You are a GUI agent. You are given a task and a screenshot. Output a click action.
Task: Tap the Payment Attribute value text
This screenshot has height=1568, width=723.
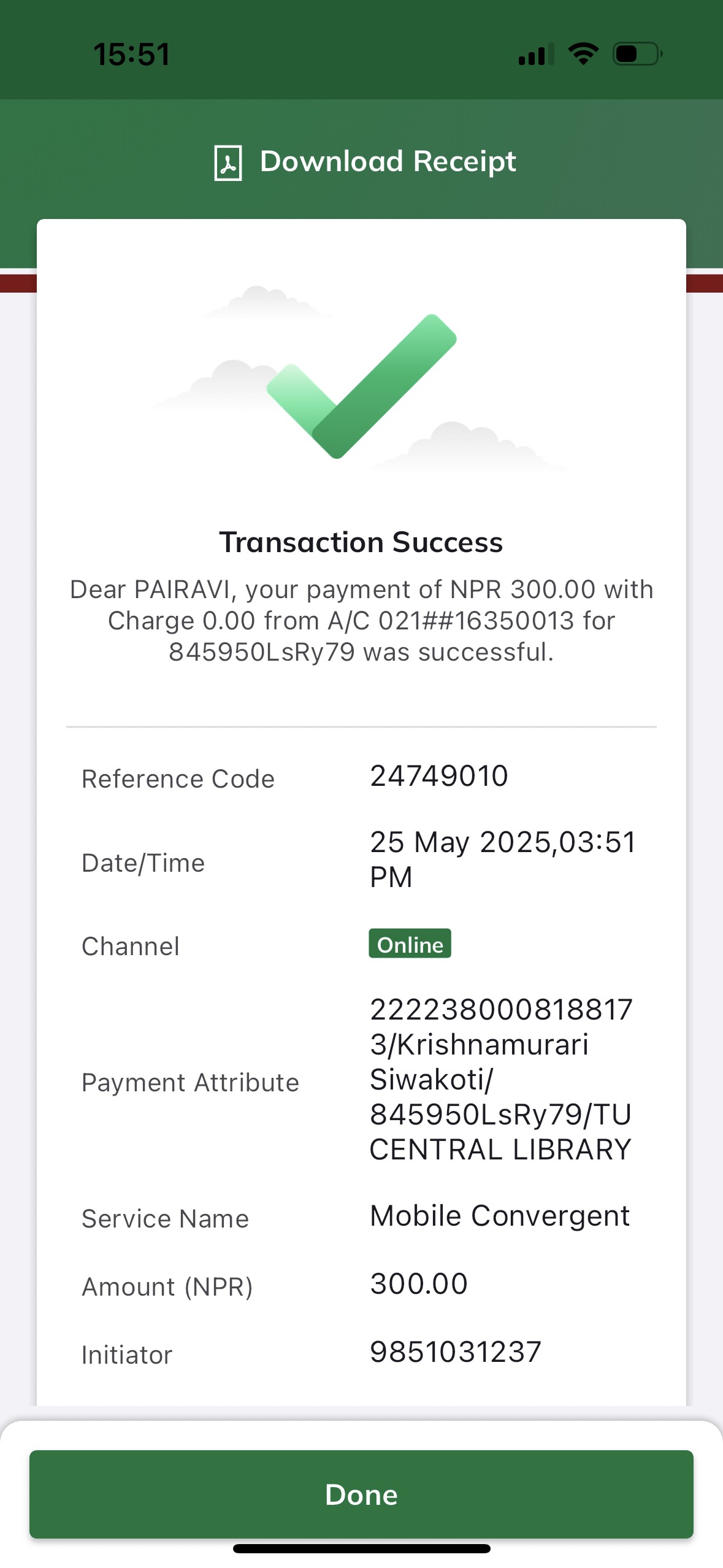500,1080
